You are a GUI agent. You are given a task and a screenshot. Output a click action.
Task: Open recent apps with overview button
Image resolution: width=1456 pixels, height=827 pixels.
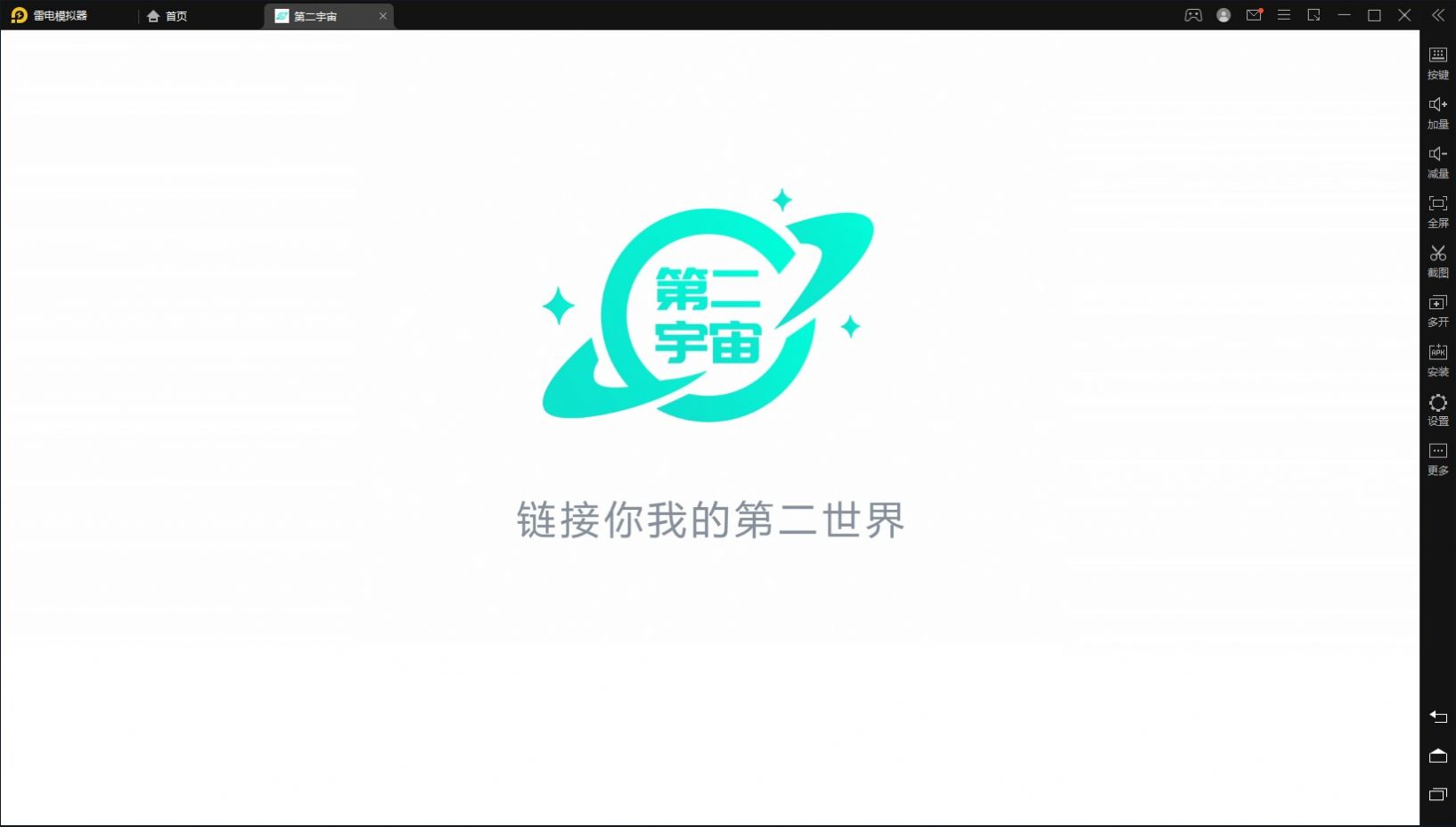pyautogui.click(x=1438, y=794)
